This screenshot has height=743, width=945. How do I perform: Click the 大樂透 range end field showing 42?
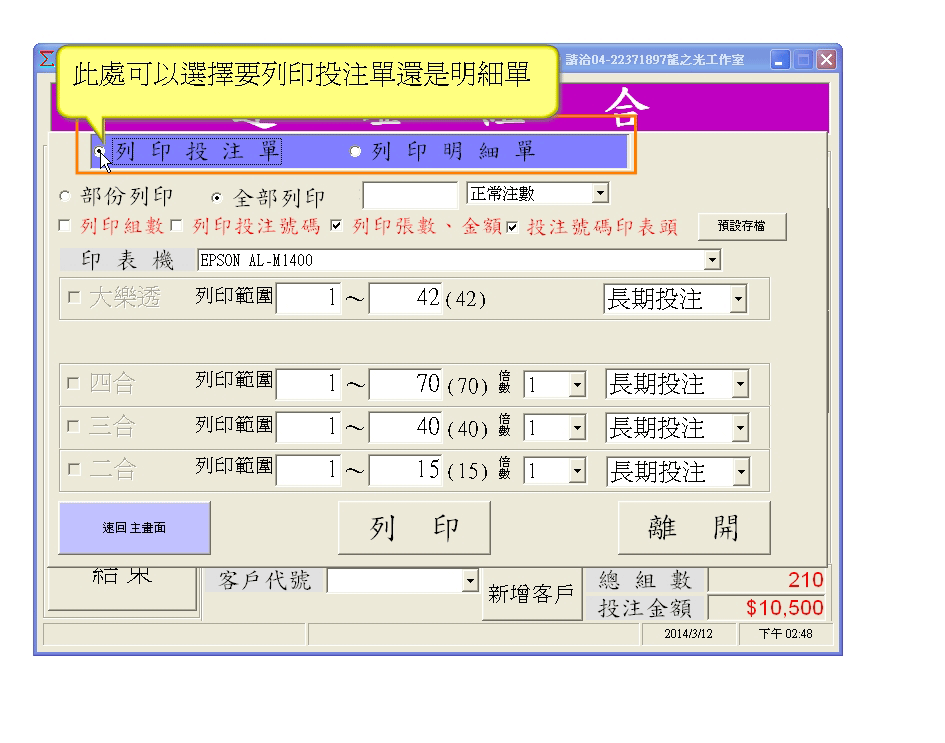coord(405,298)
